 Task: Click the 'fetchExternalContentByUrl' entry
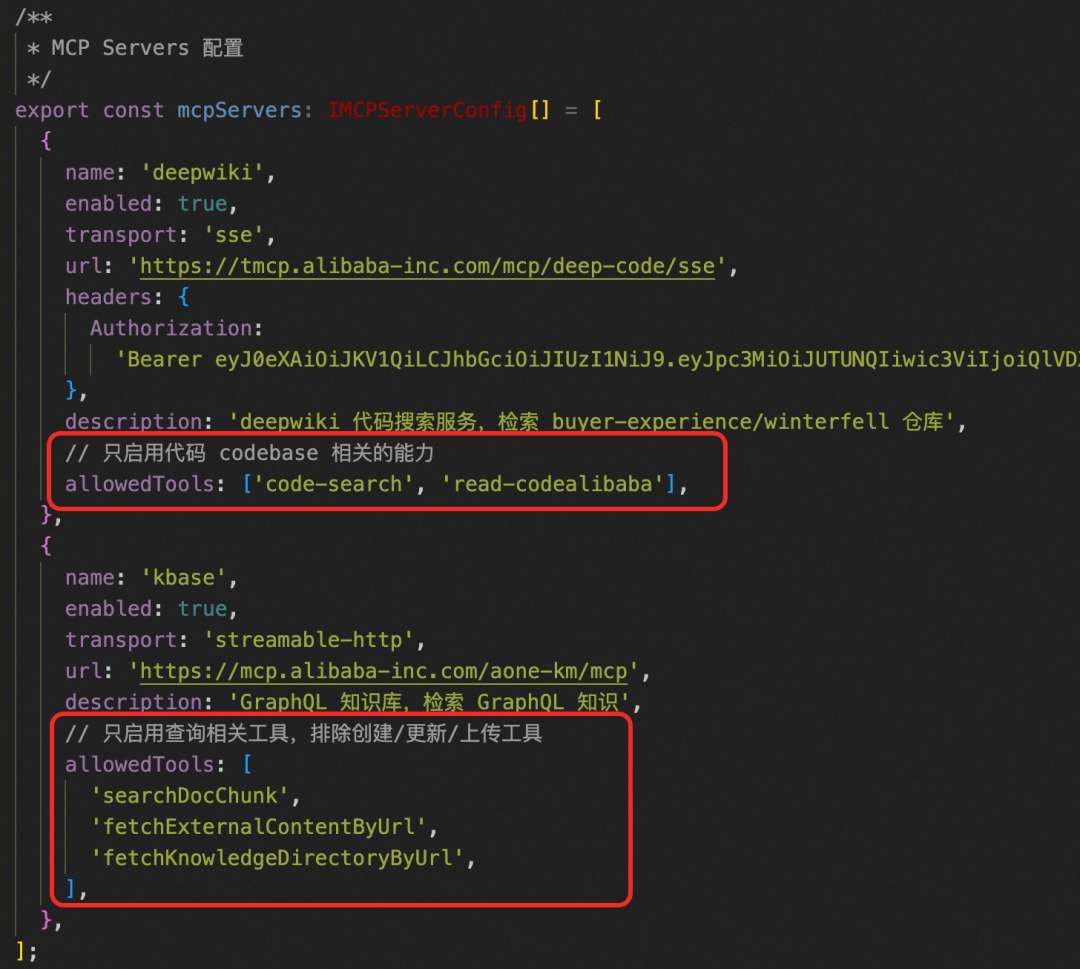pos(259,827)
